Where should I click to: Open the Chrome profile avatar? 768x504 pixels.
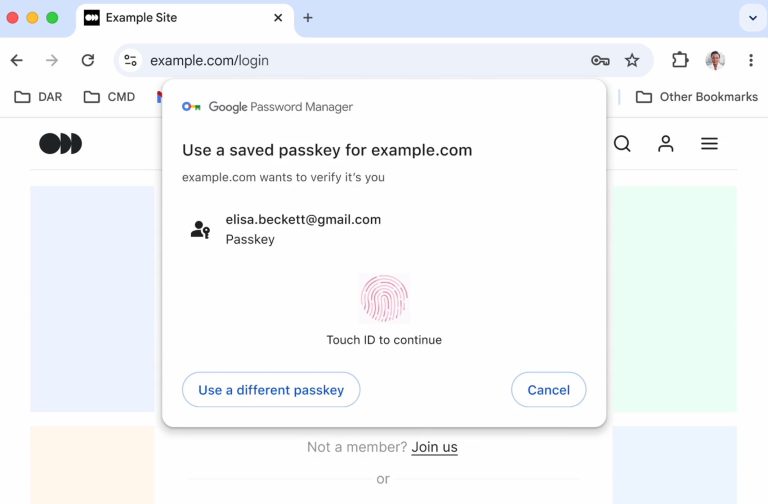click(715, 60)
